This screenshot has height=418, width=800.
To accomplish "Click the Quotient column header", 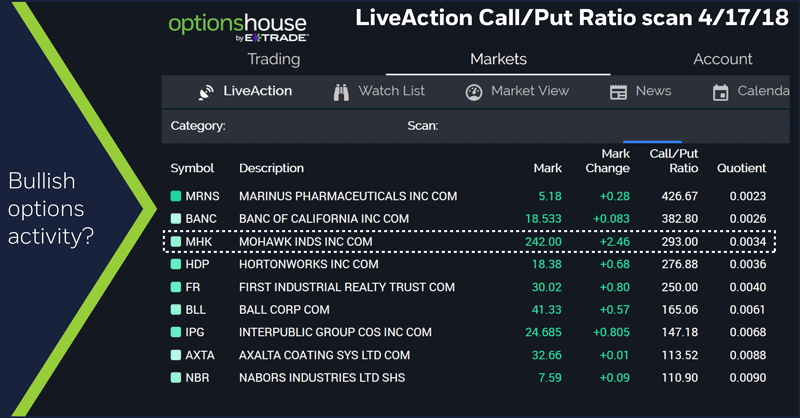I will tap(741, 168).
